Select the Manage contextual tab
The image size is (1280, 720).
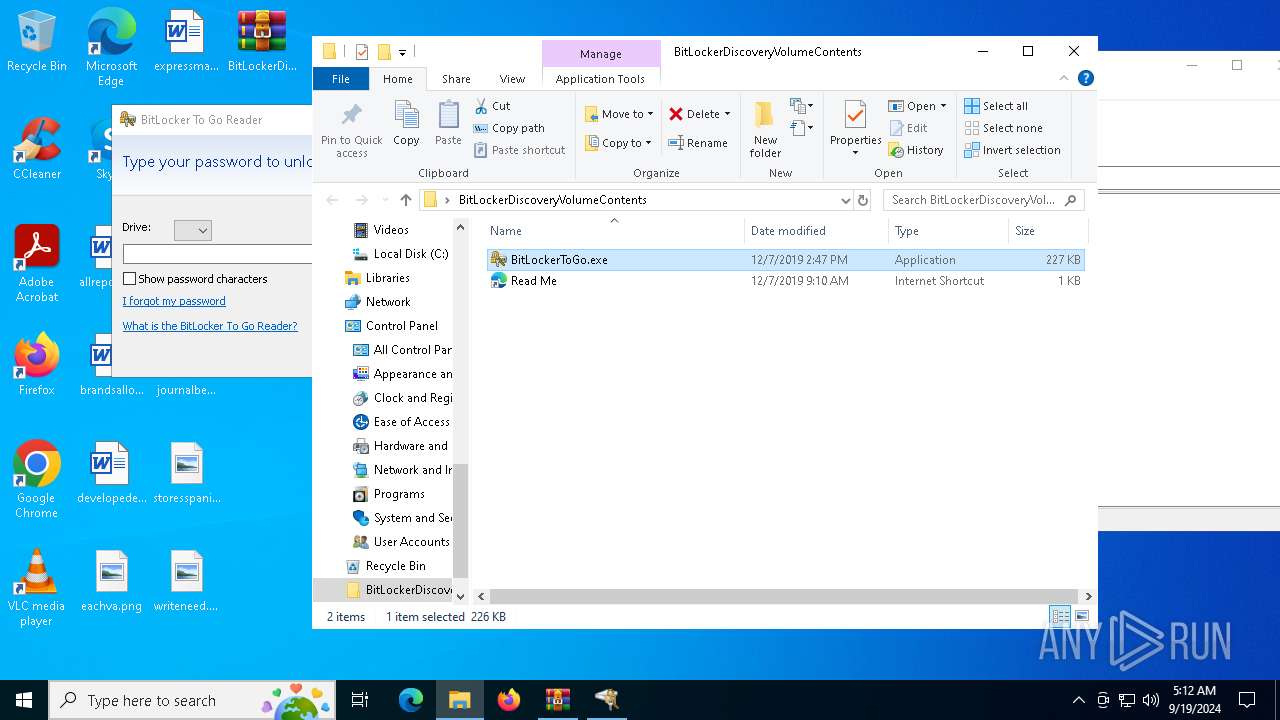tap(600, 54)
